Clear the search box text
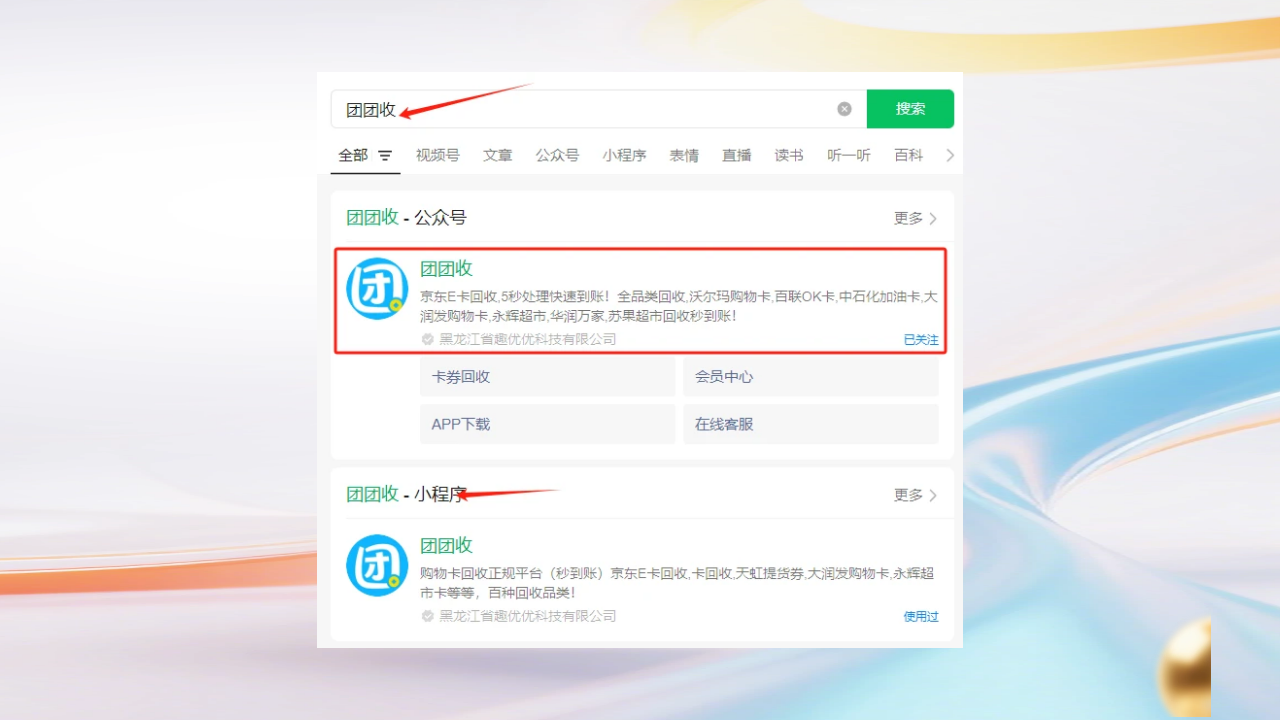The height and width of the screenshot is (720, 1280). coord(845,109)
